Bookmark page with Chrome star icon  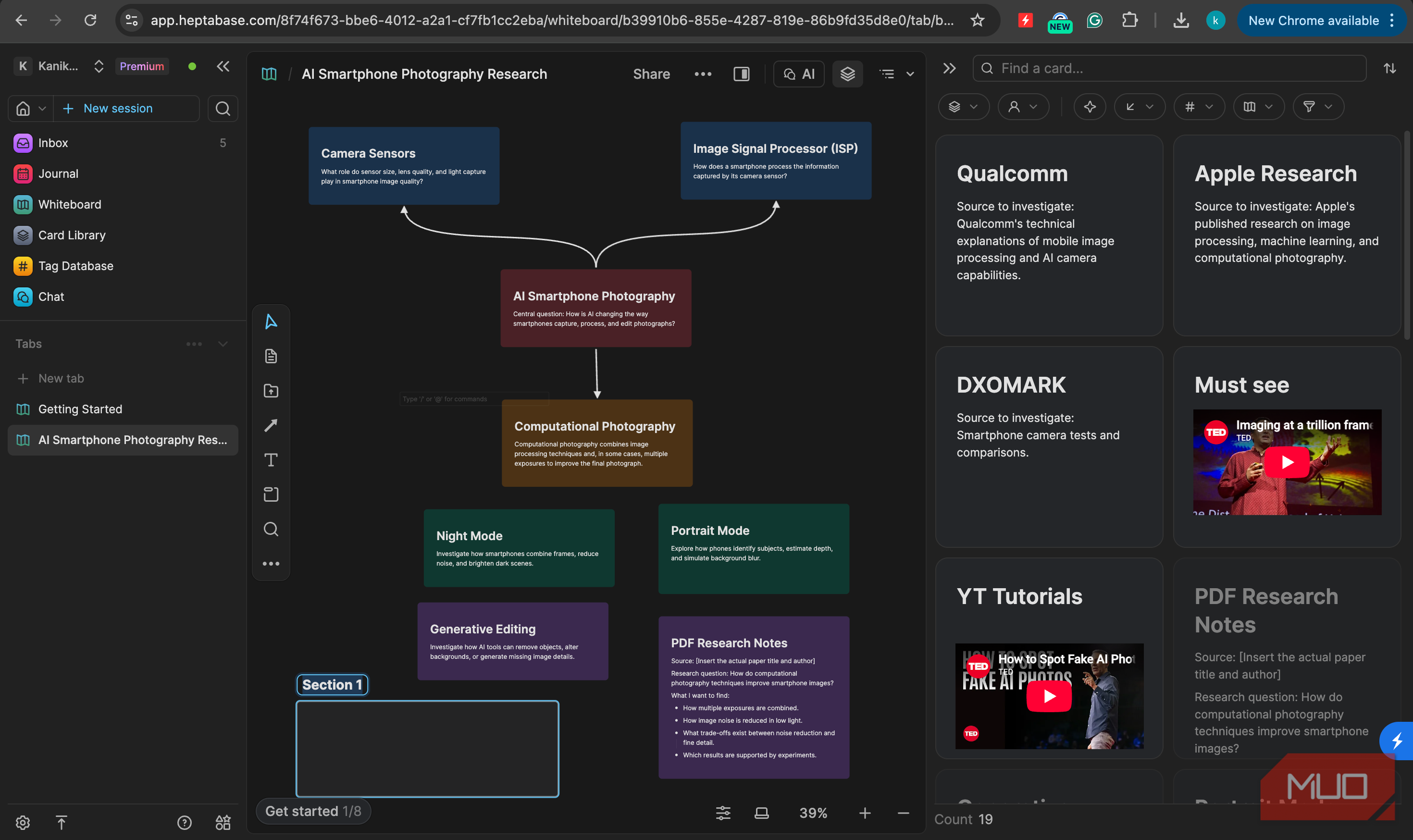[x=977, y=20]
